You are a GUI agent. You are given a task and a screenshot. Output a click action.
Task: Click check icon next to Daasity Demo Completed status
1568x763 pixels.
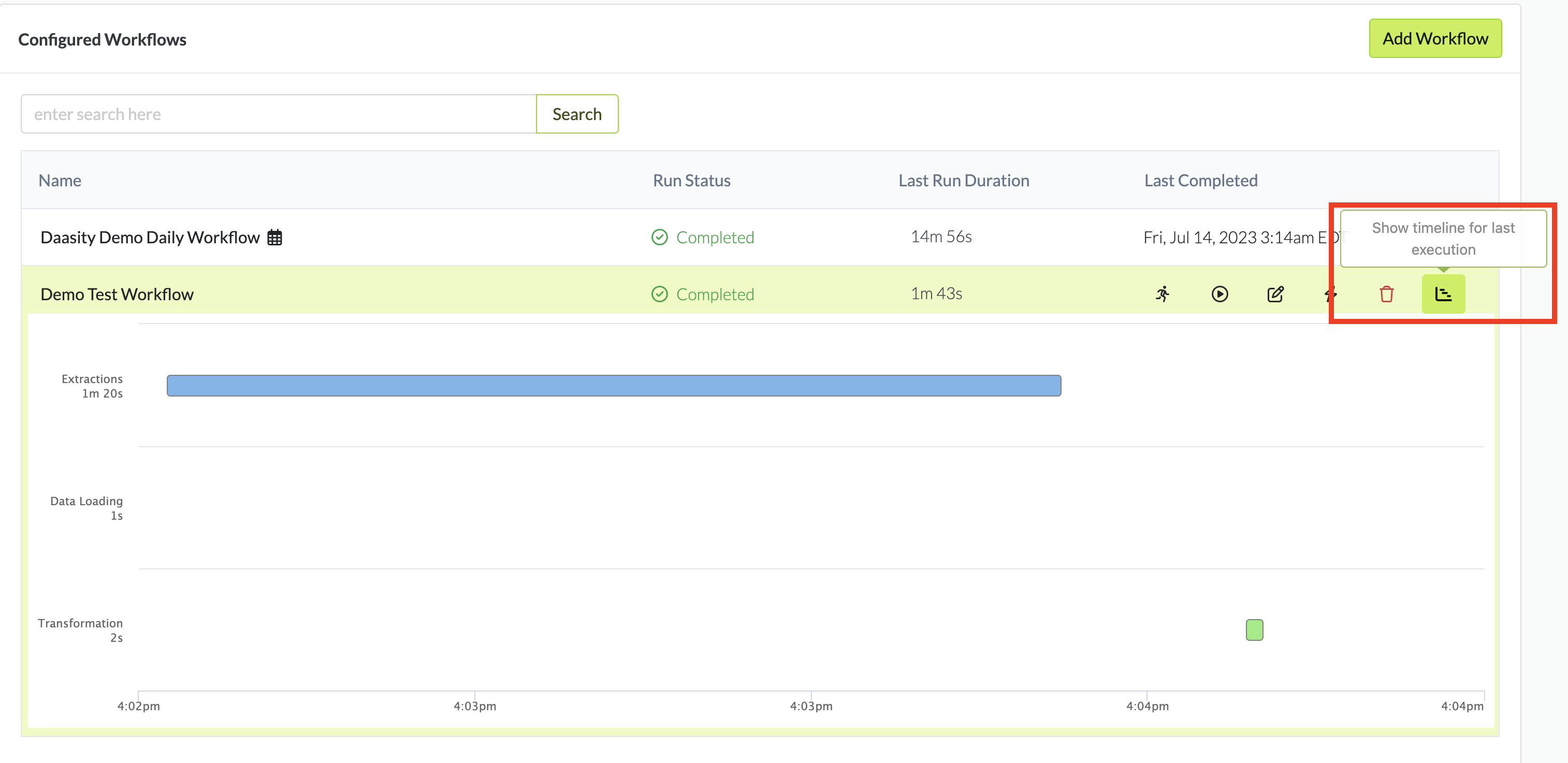point(659,237)
